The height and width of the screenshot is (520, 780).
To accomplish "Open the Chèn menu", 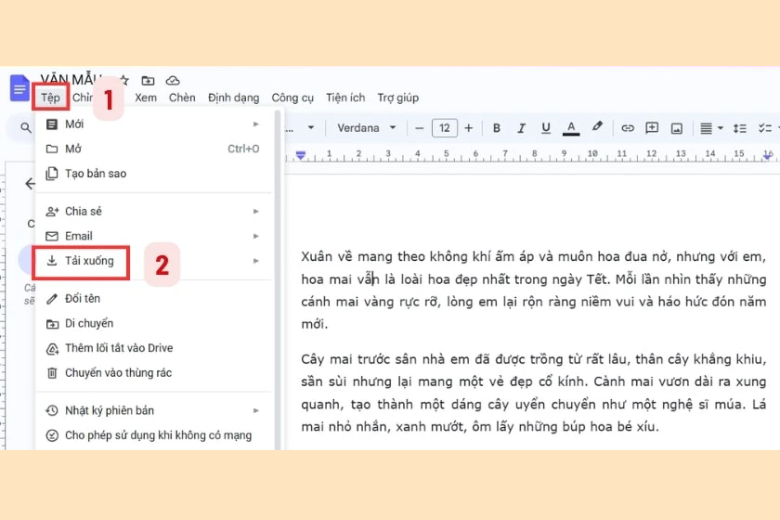I will point(182,98).
